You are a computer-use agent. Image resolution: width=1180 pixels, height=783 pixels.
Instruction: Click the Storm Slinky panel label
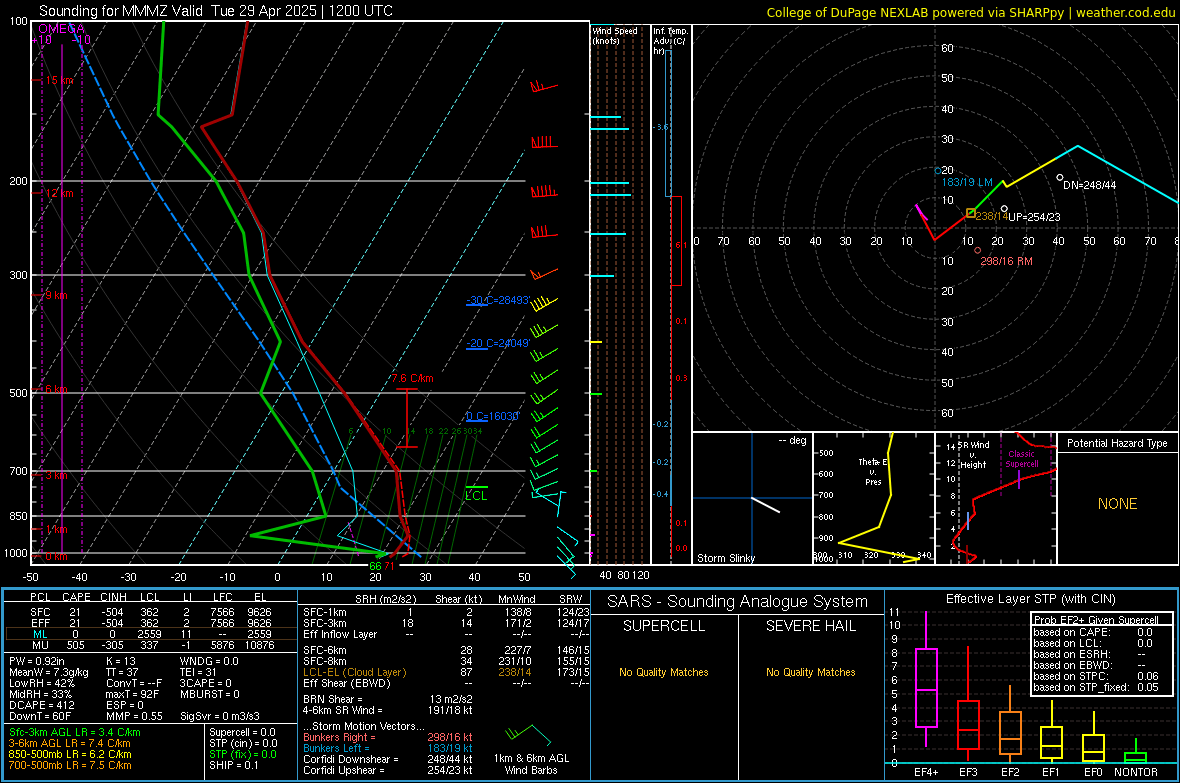(x=725, y=558)
